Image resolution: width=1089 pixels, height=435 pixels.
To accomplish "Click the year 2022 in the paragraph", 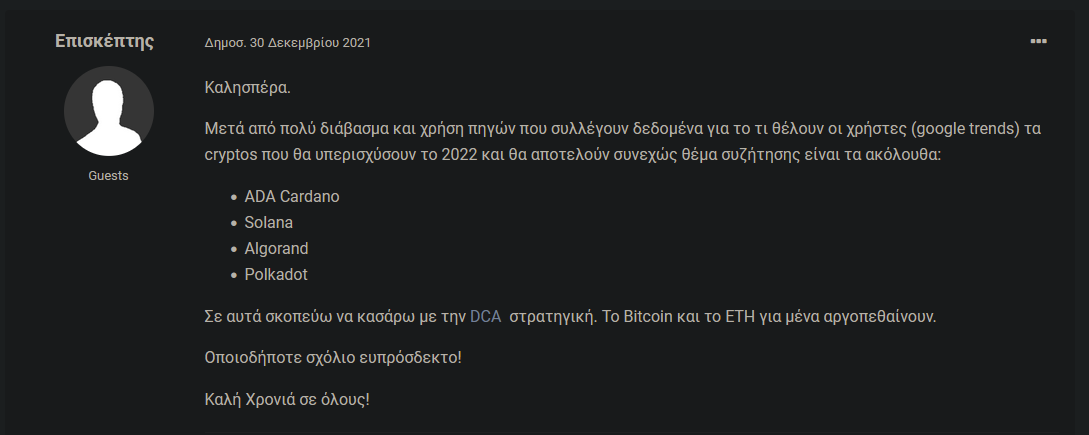I will (459, 154).
